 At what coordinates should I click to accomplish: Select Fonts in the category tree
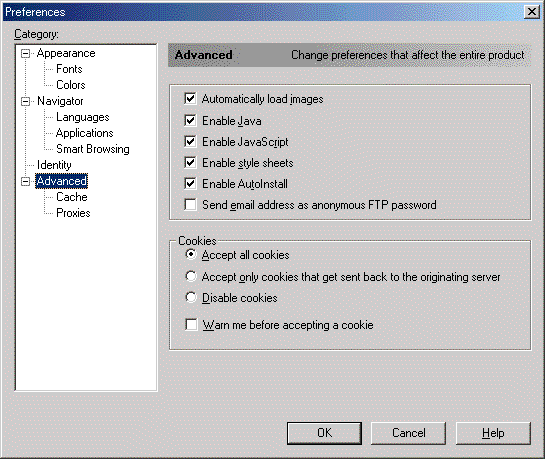69,69
